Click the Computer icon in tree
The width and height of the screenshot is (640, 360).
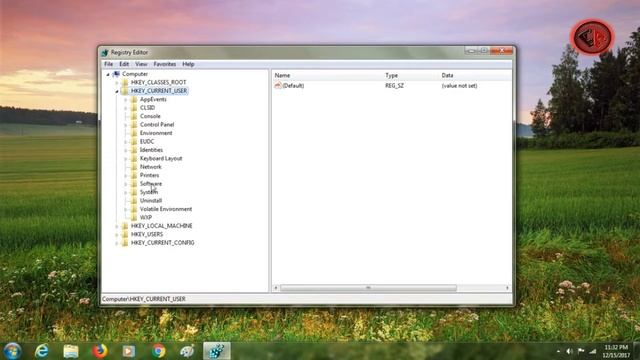point(116,74)
